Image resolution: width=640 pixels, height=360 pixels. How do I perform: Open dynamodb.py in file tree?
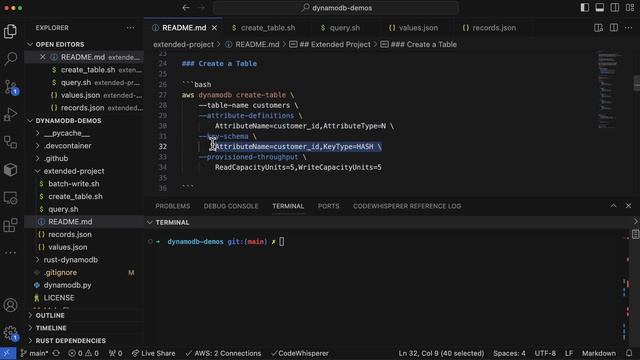[x=67, y=285]
